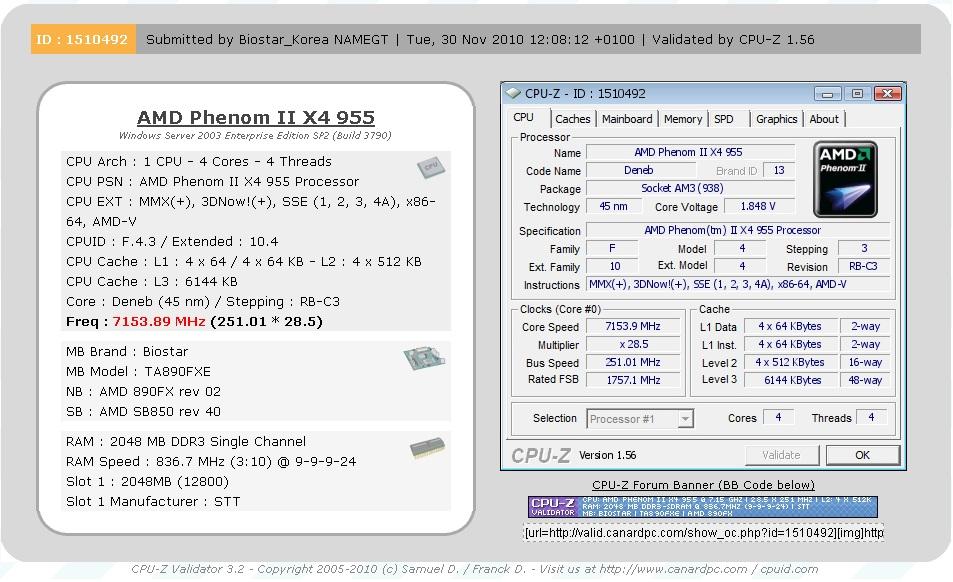Screen dimensions: 953x582
Task: Click the Package value Socket AM3 (938)
Action: click(x=690, y=188)
